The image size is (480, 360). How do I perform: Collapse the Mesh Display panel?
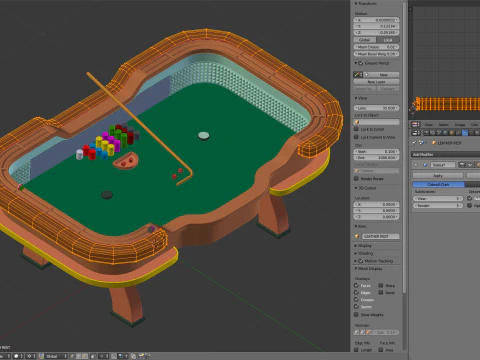pos(356,269)
